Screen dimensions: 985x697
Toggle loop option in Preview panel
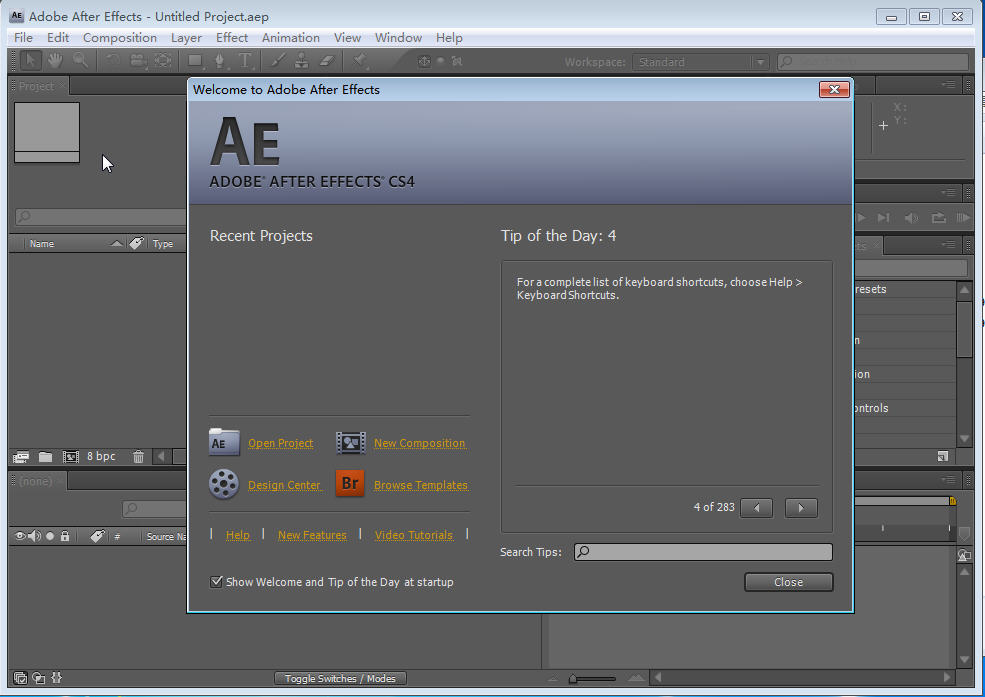[x=938, y=217]
